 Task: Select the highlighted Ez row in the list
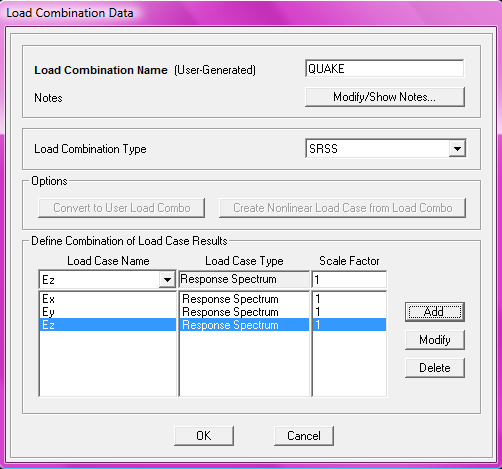[x=108, y=325]
